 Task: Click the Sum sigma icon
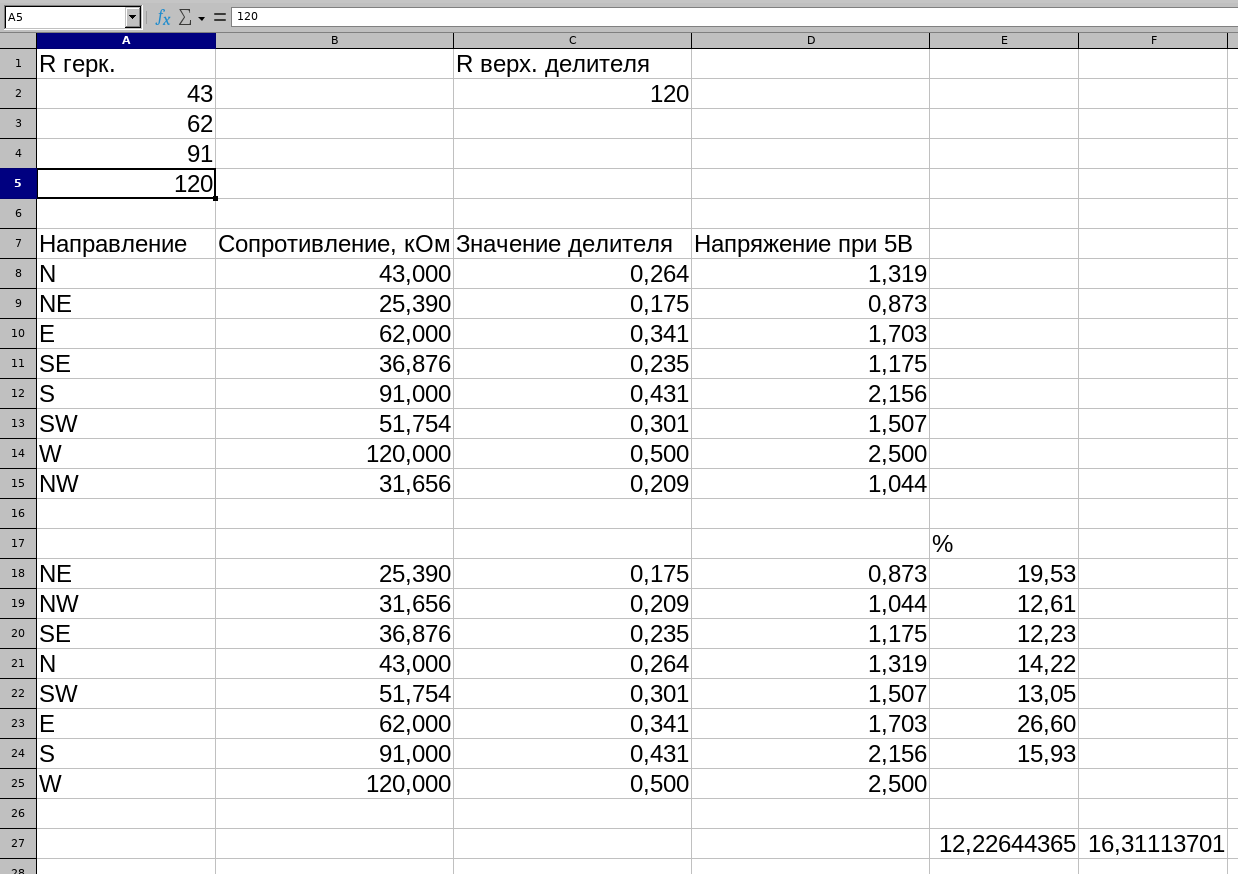(x=185, y=17)
